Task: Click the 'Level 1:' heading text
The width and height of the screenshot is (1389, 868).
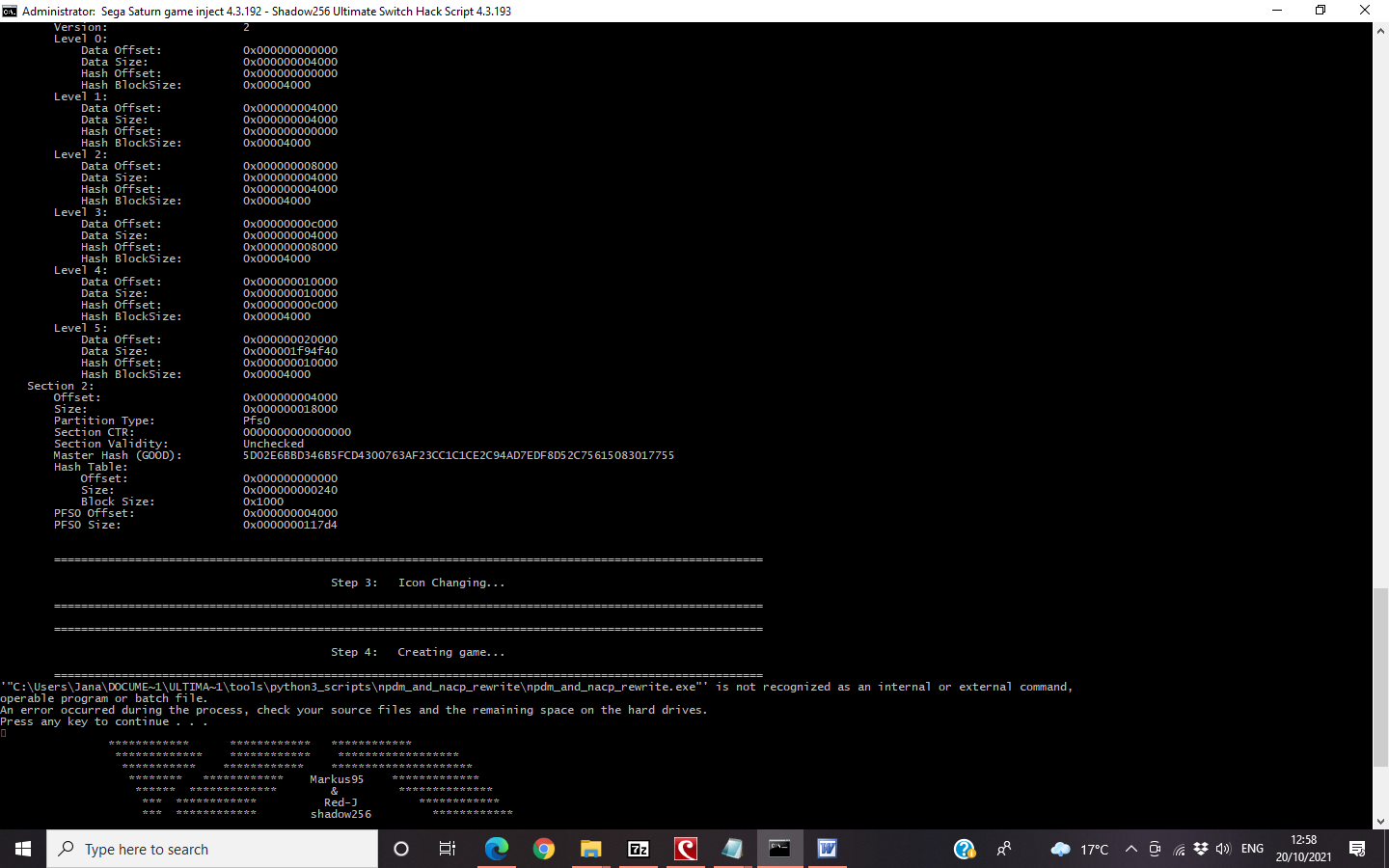Action: (x=81, y=96)
